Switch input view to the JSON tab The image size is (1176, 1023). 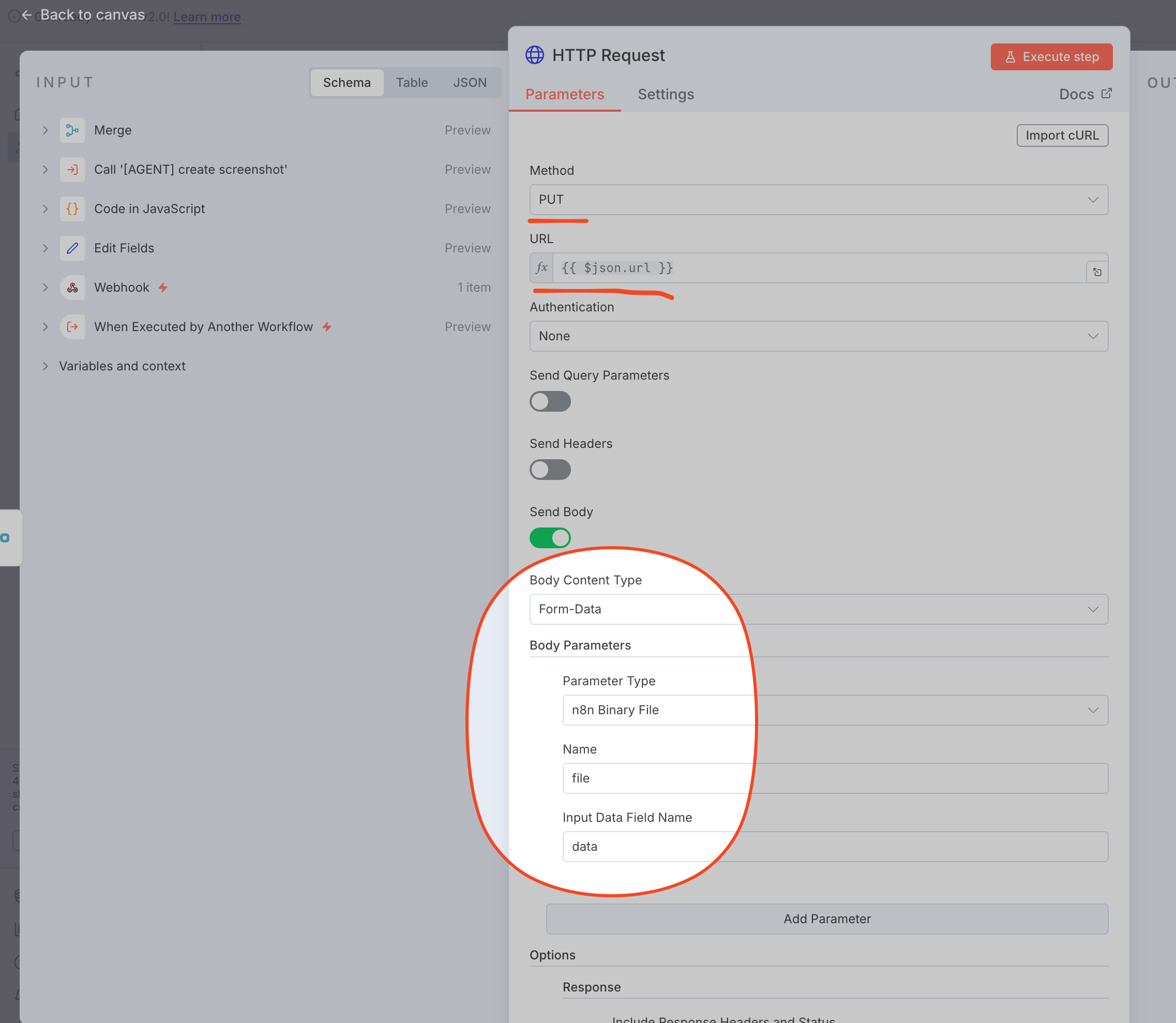469,83
